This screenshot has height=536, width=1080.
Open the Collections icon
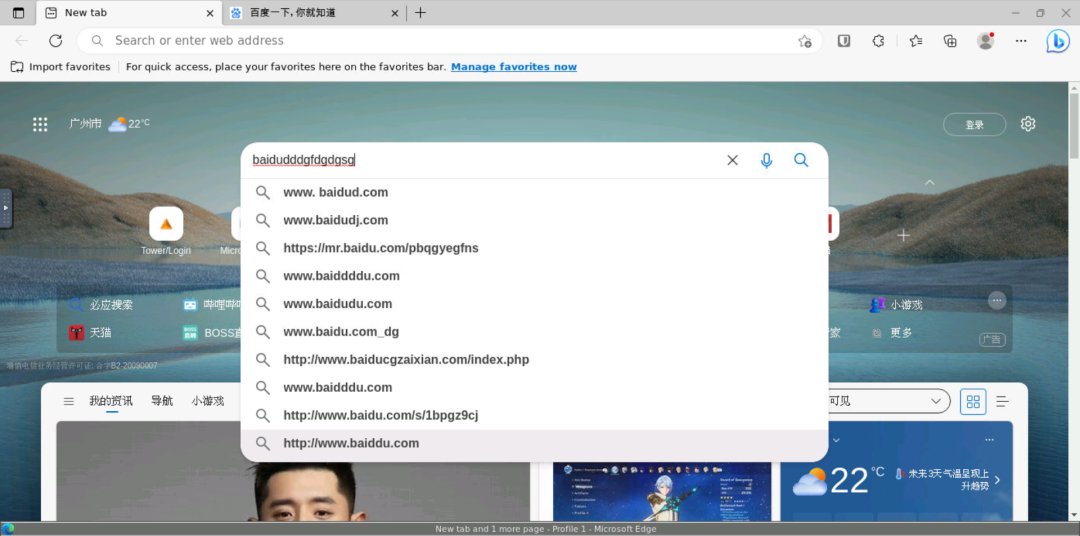(951, 41)
